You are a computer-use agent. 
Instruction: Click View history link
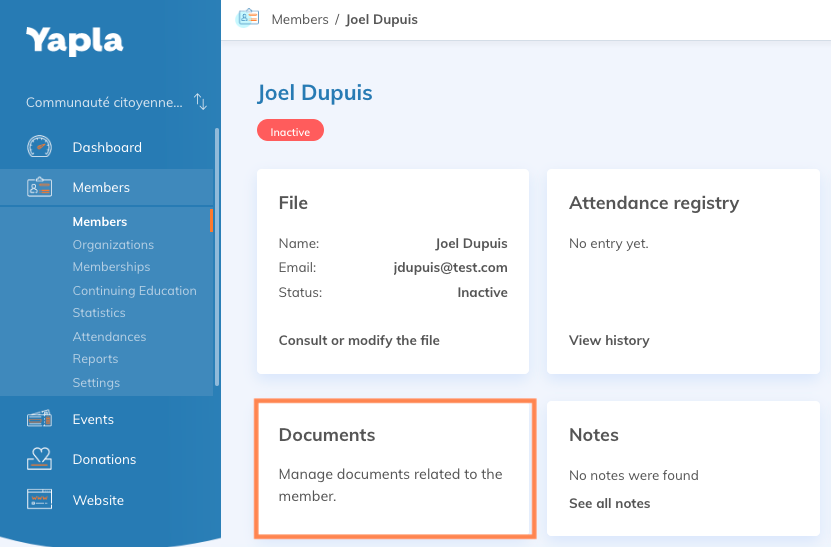click(x=609, y=340)
